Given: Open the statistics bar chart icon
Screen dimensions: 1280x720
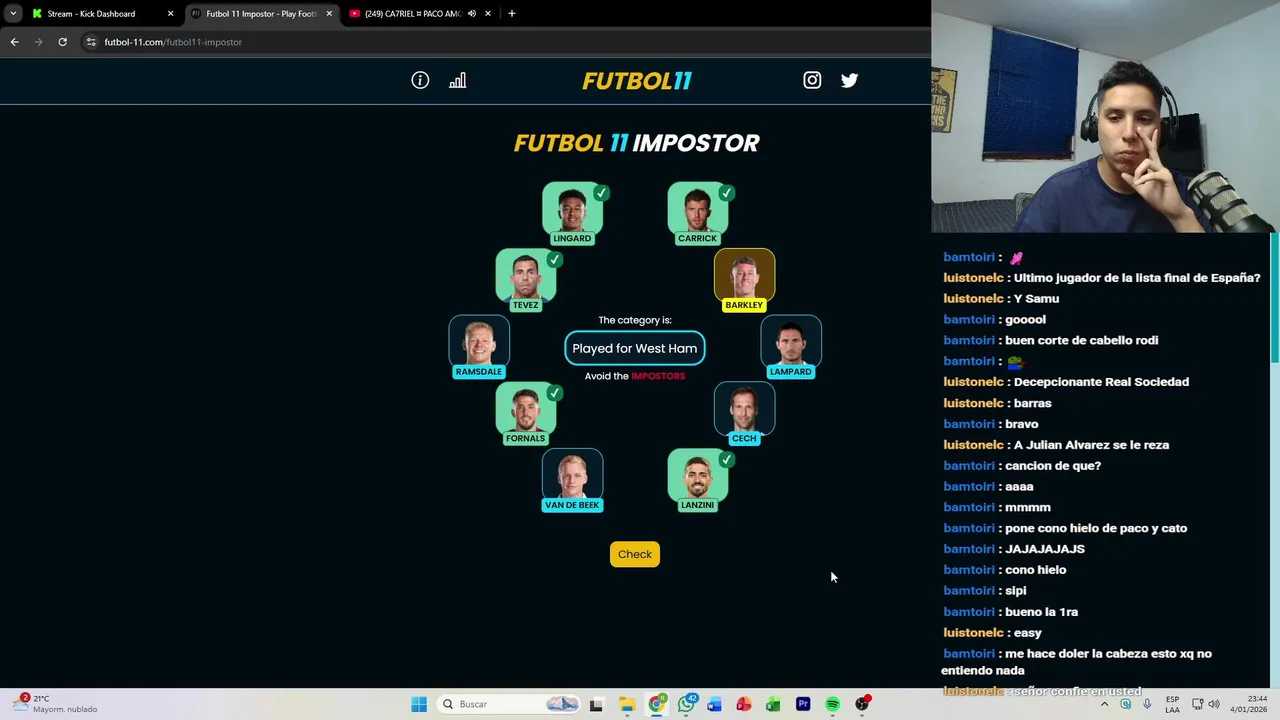Looking at the screenshot, I should [457, 80].
